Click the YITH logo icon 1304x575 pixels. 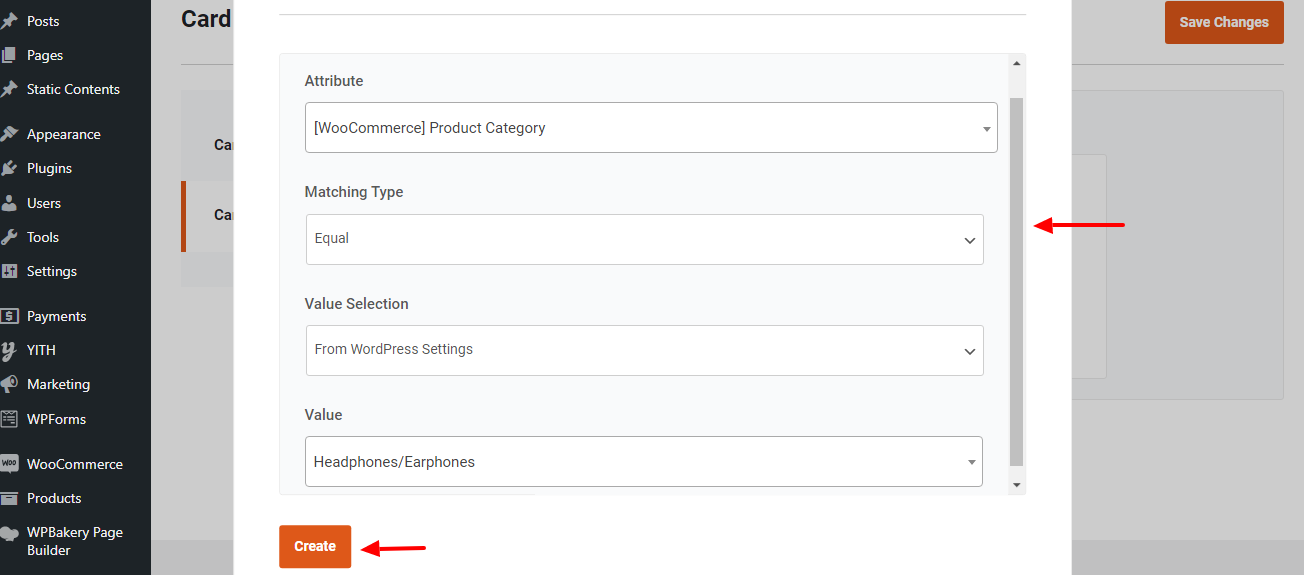click(x=10, y=350)
